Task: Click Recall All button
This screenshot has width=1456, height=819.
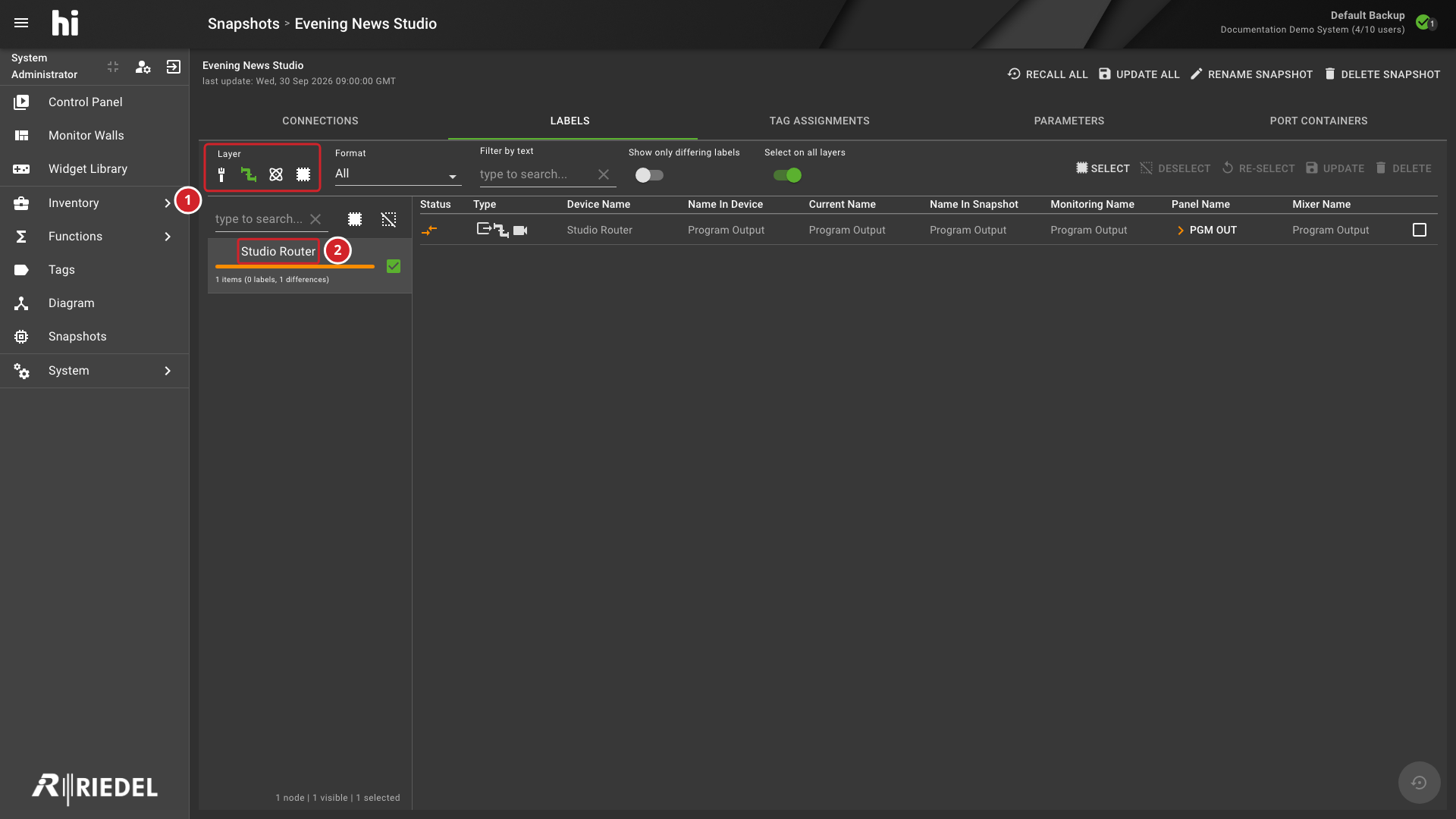Action: (x=1047, y=74)
